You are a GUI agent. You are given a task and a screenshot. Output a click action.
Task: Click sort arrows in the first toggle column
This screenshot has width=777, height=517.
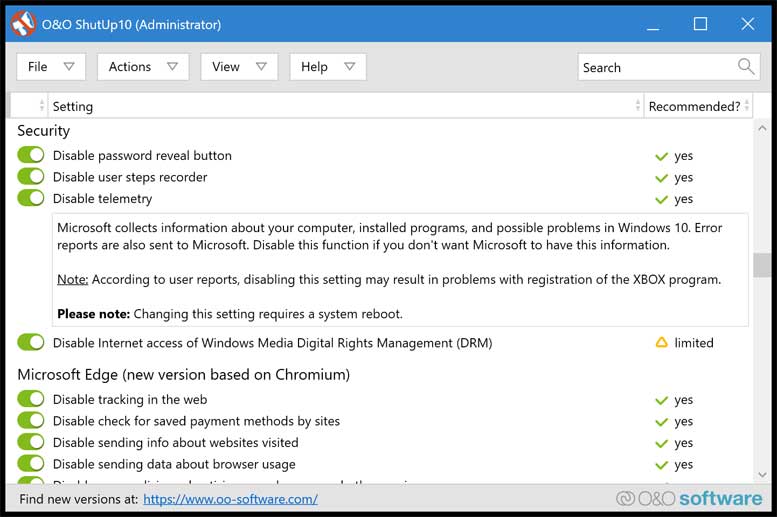[42, 106]
